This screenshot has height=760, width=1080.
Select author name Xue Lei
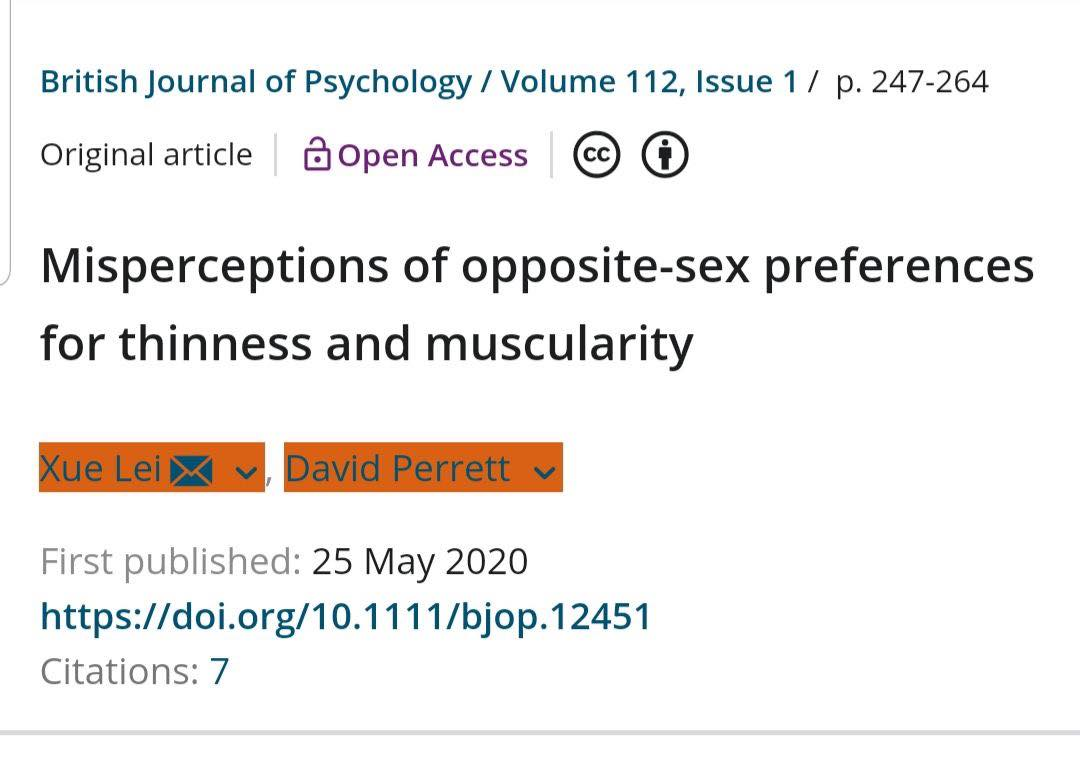[101, 469]
